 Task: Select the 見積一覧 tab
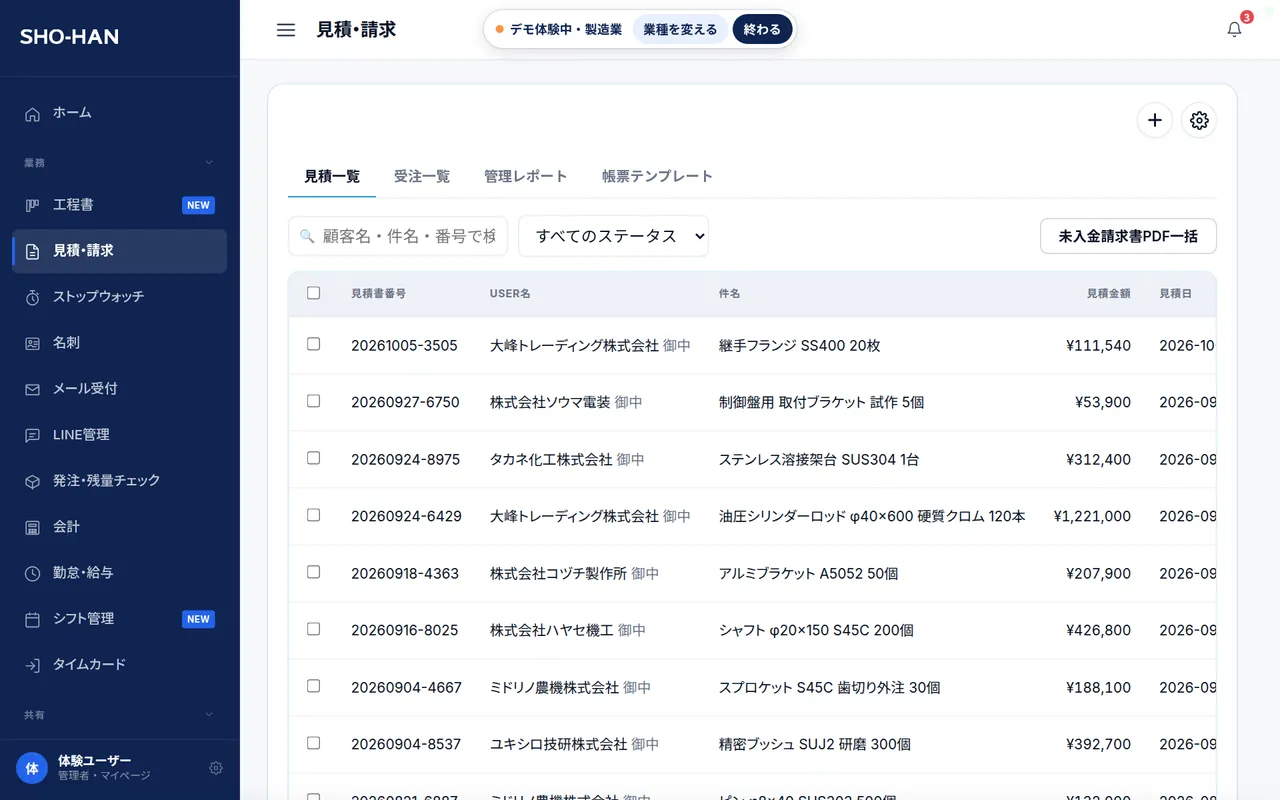coord(332,177)
